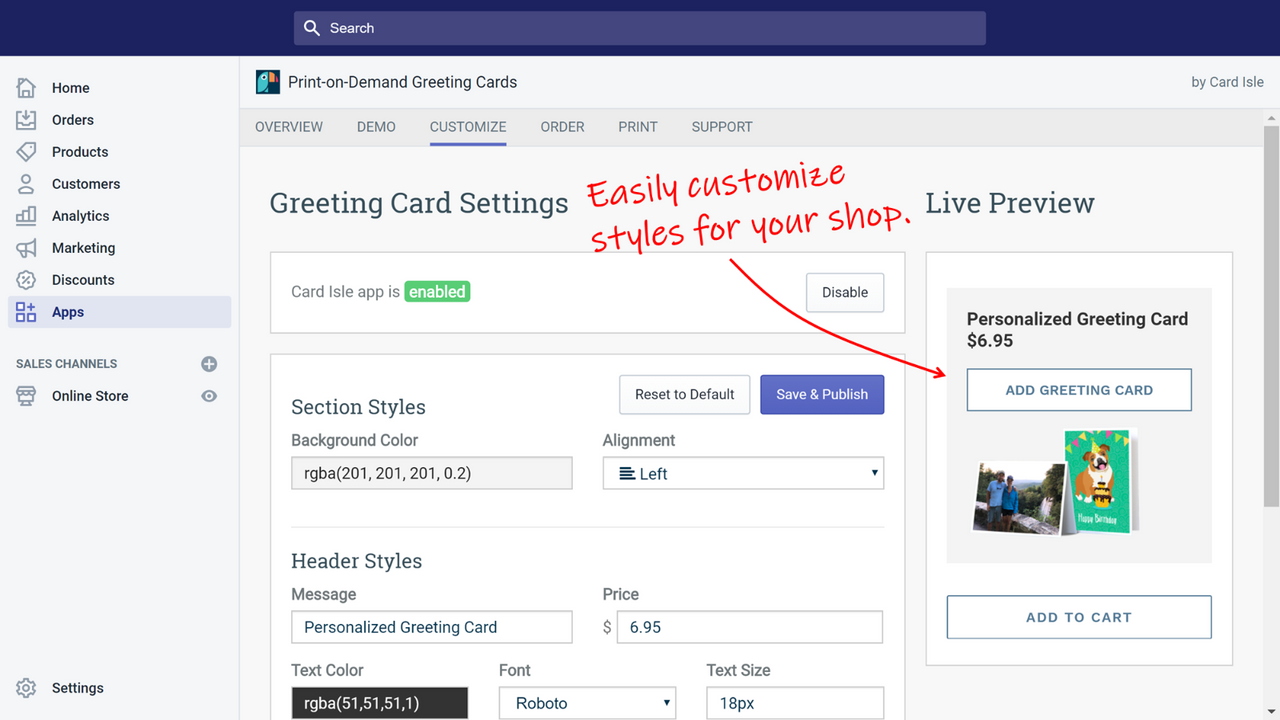Click the Online Store shop icon

point(26,396)
